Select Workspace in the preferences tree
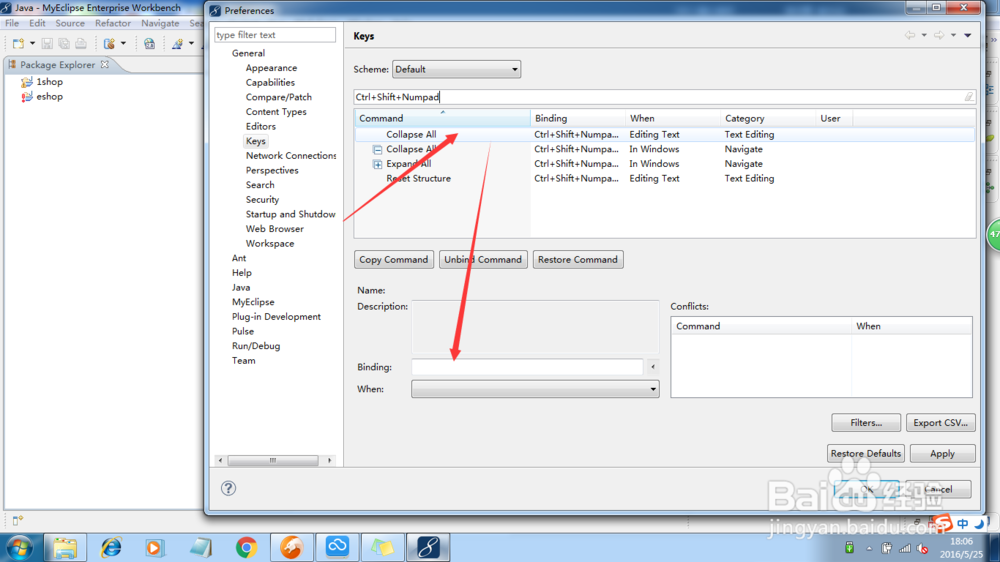Viewport: 1000px width, 562px height. coord(270,244)
